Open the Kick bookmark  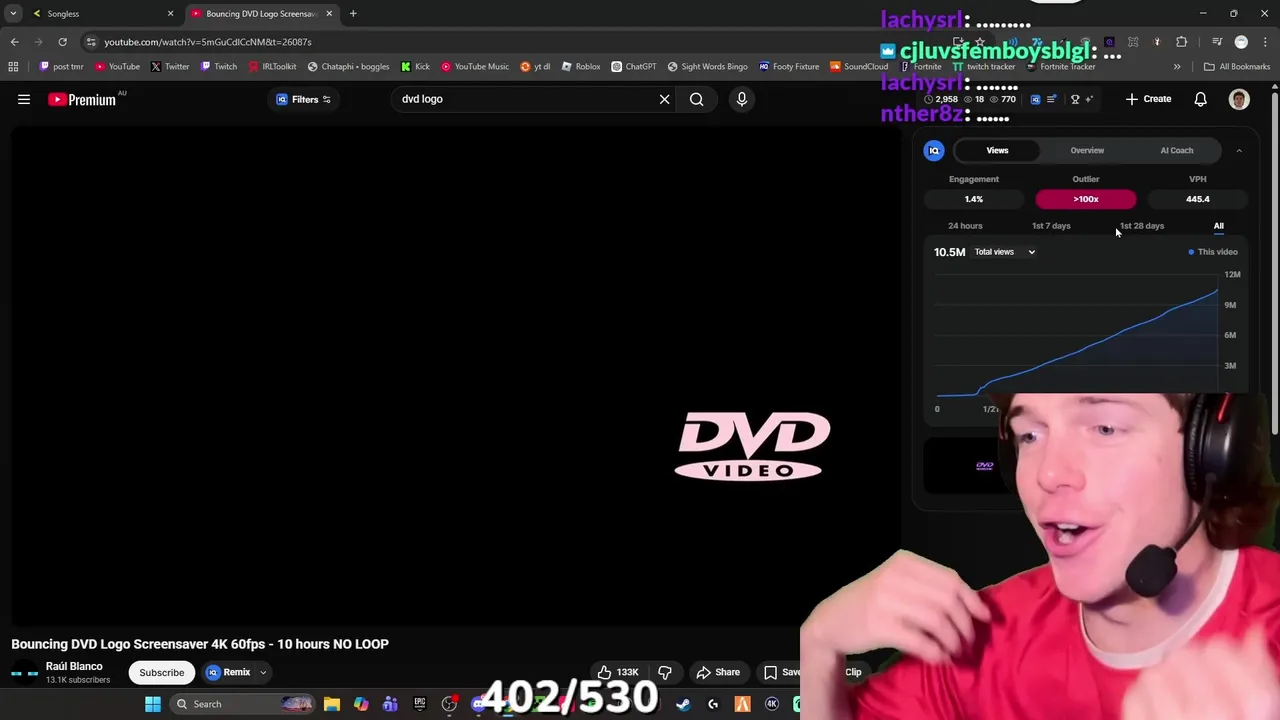(x=415, y=67)
